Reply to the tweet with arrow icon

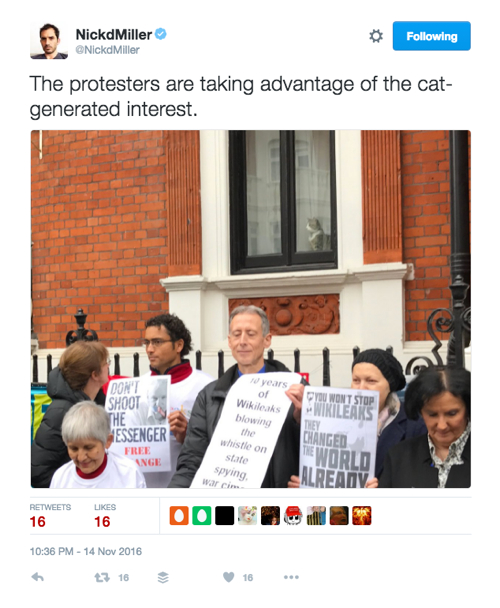[37, 577]
